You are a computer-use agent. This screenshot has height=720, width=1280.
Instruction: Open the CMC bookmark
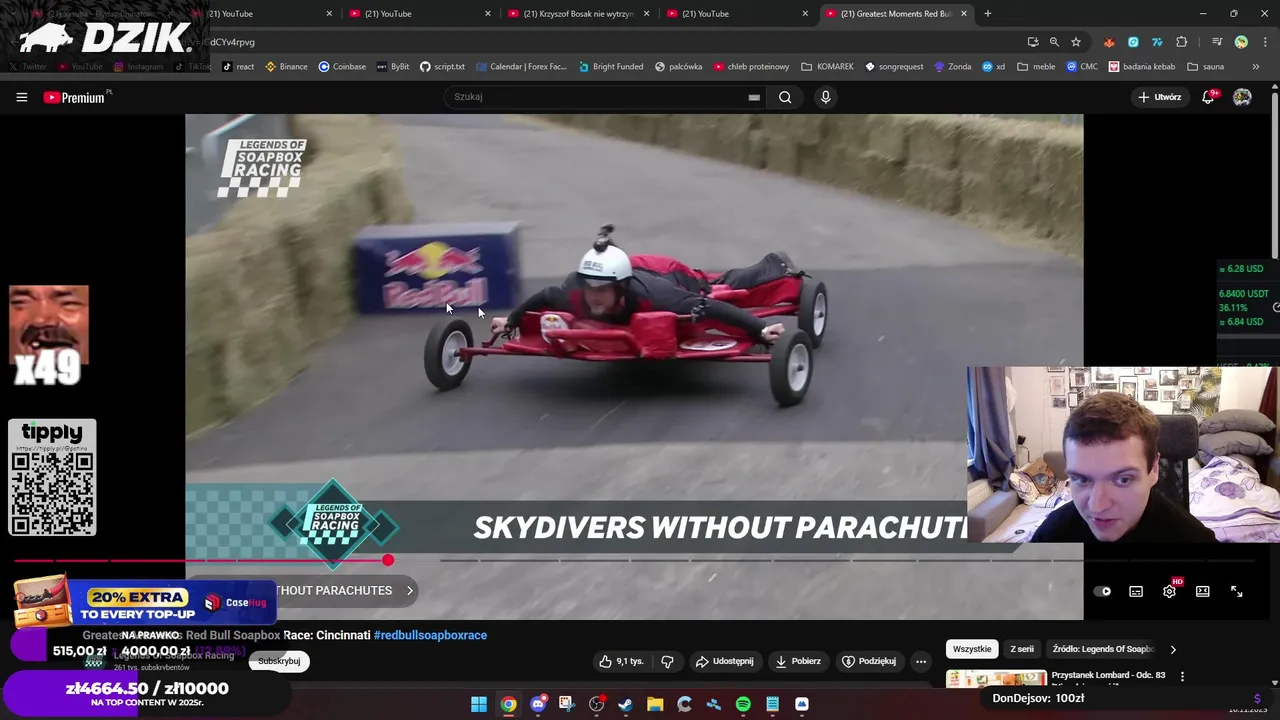pos(1081,67)
